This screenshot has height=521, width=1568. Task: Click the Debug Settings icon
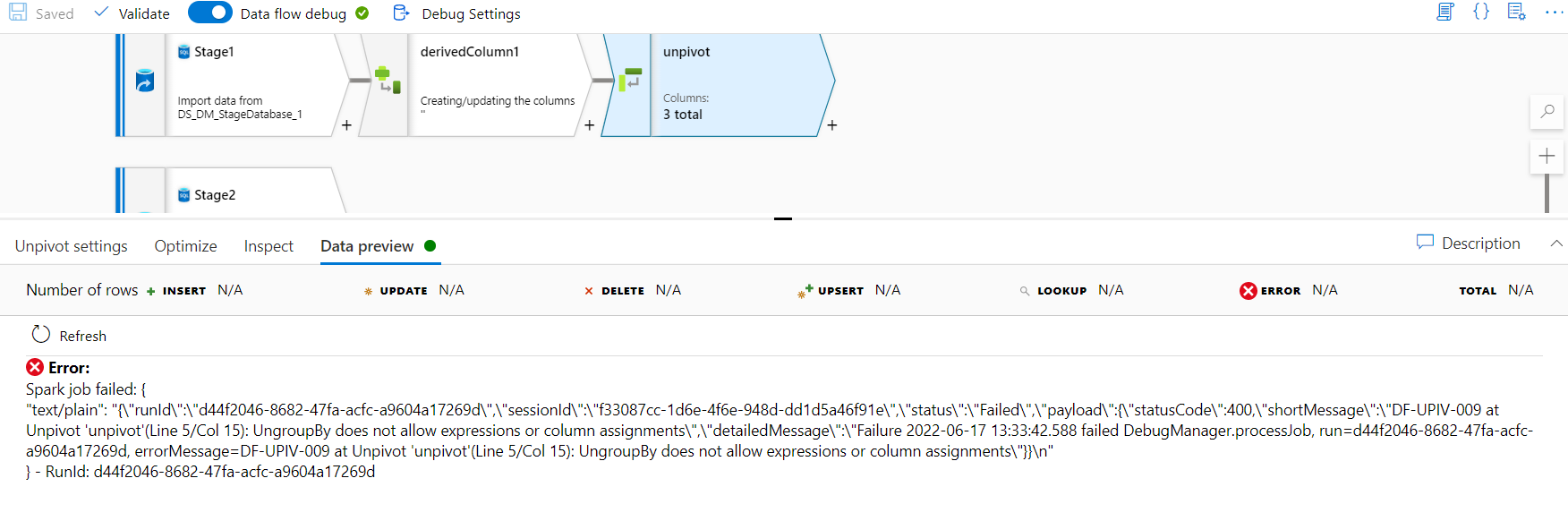pyautogui.click(x=401, y=13)
